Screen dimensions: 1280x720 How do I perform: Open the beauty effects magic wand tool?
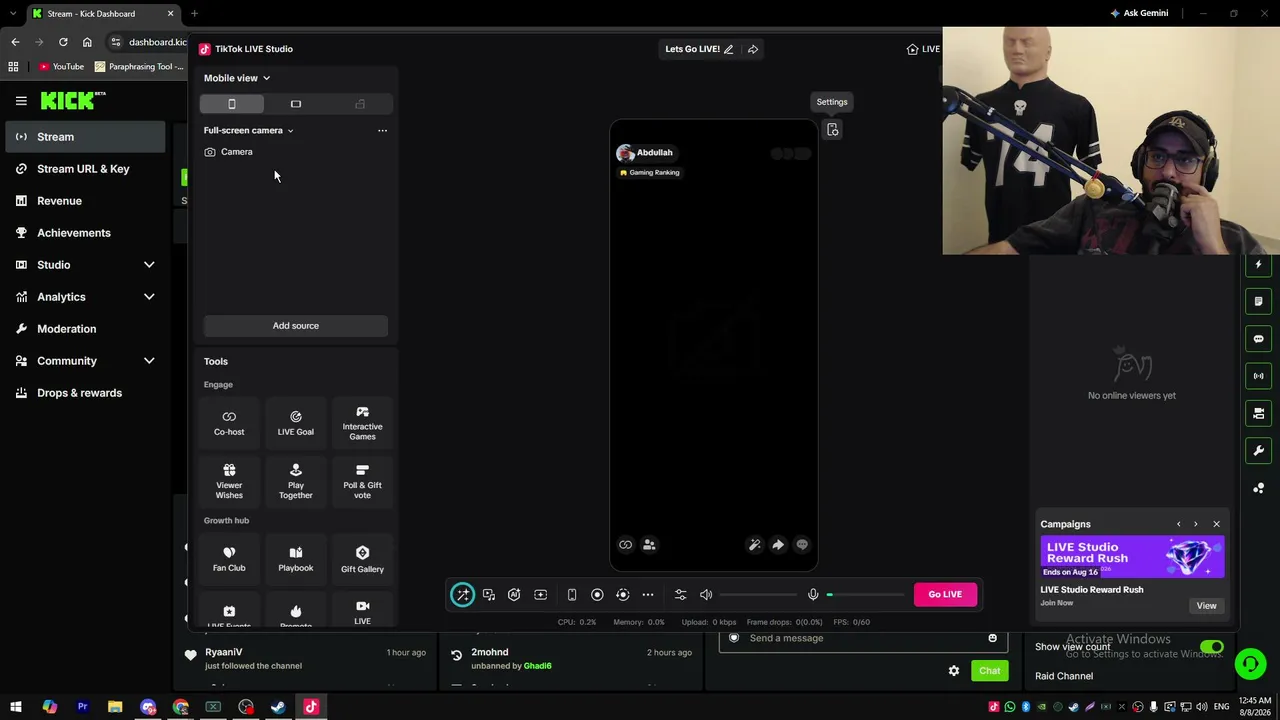click(x=462, y=594)
